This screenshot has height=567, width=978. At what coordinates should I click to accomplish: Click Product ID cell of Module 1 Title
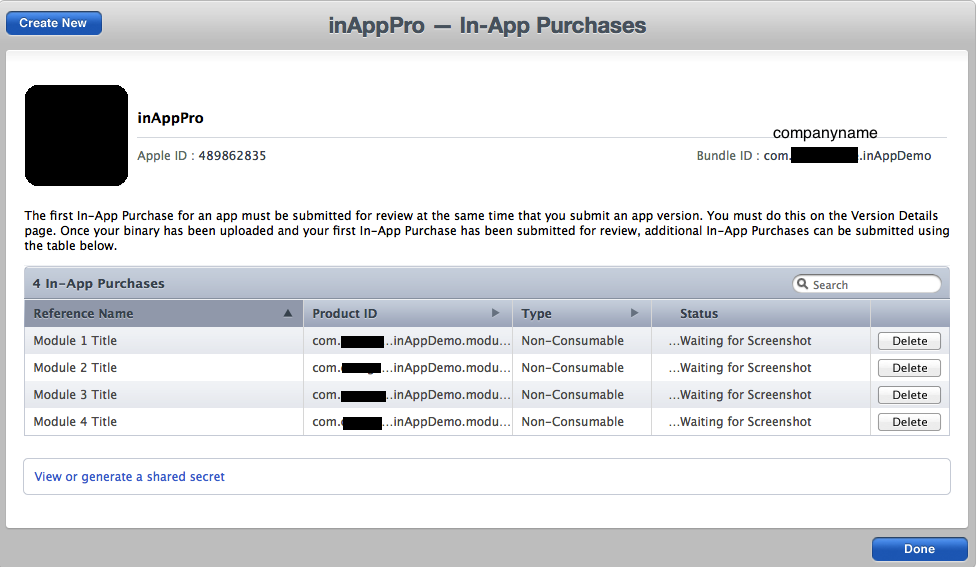[410, 341]
